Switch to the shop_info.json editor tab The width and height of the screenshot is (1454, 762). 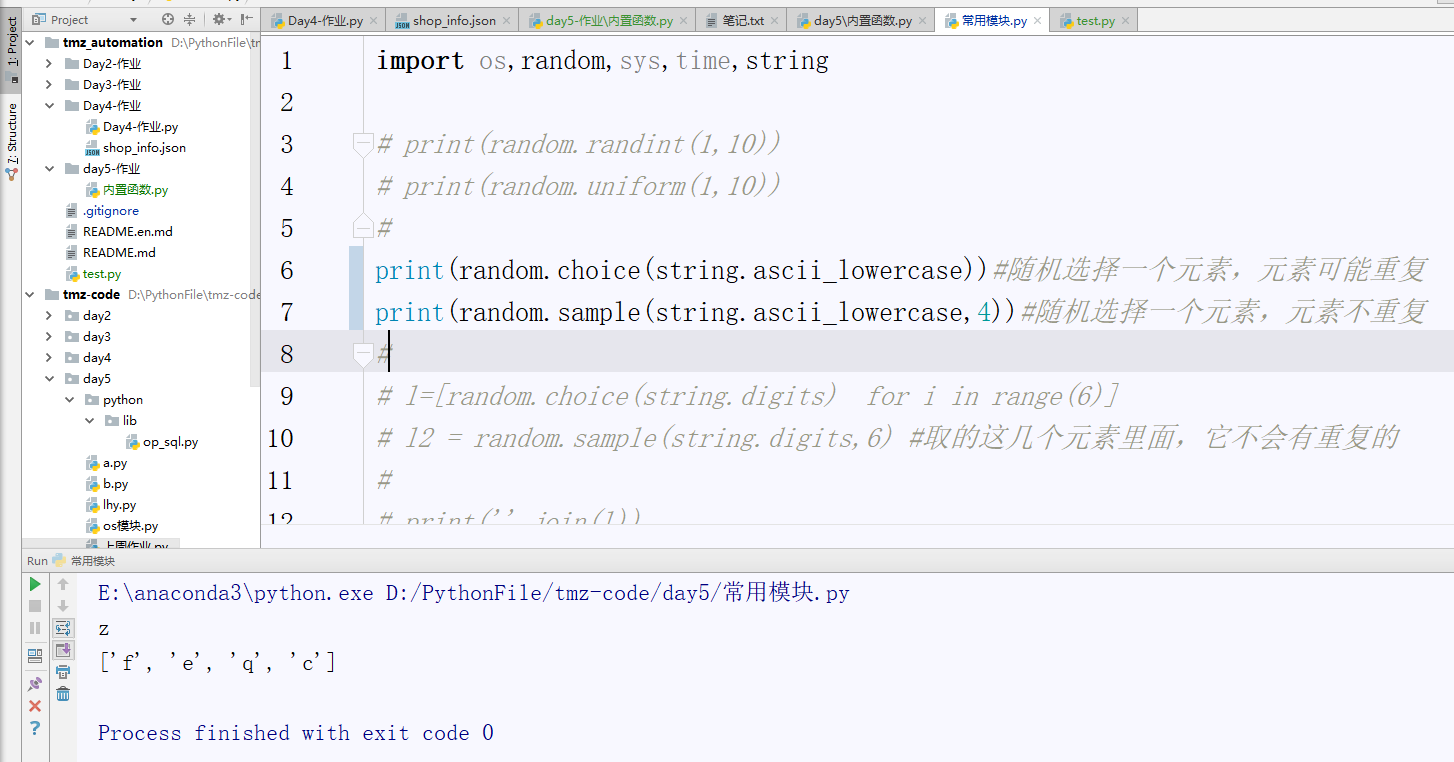(x=454, y=20)
